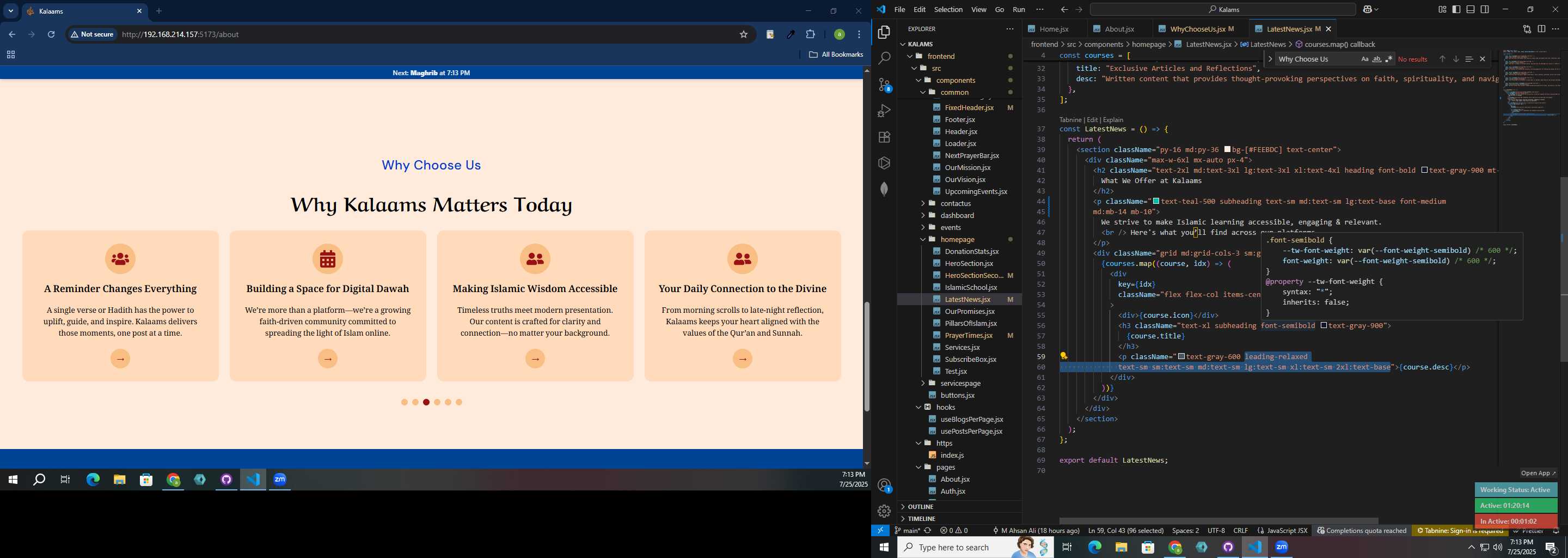Click the remote window indicator in status bar
This screenshot has width=1568, height=558.
point(880,531)
